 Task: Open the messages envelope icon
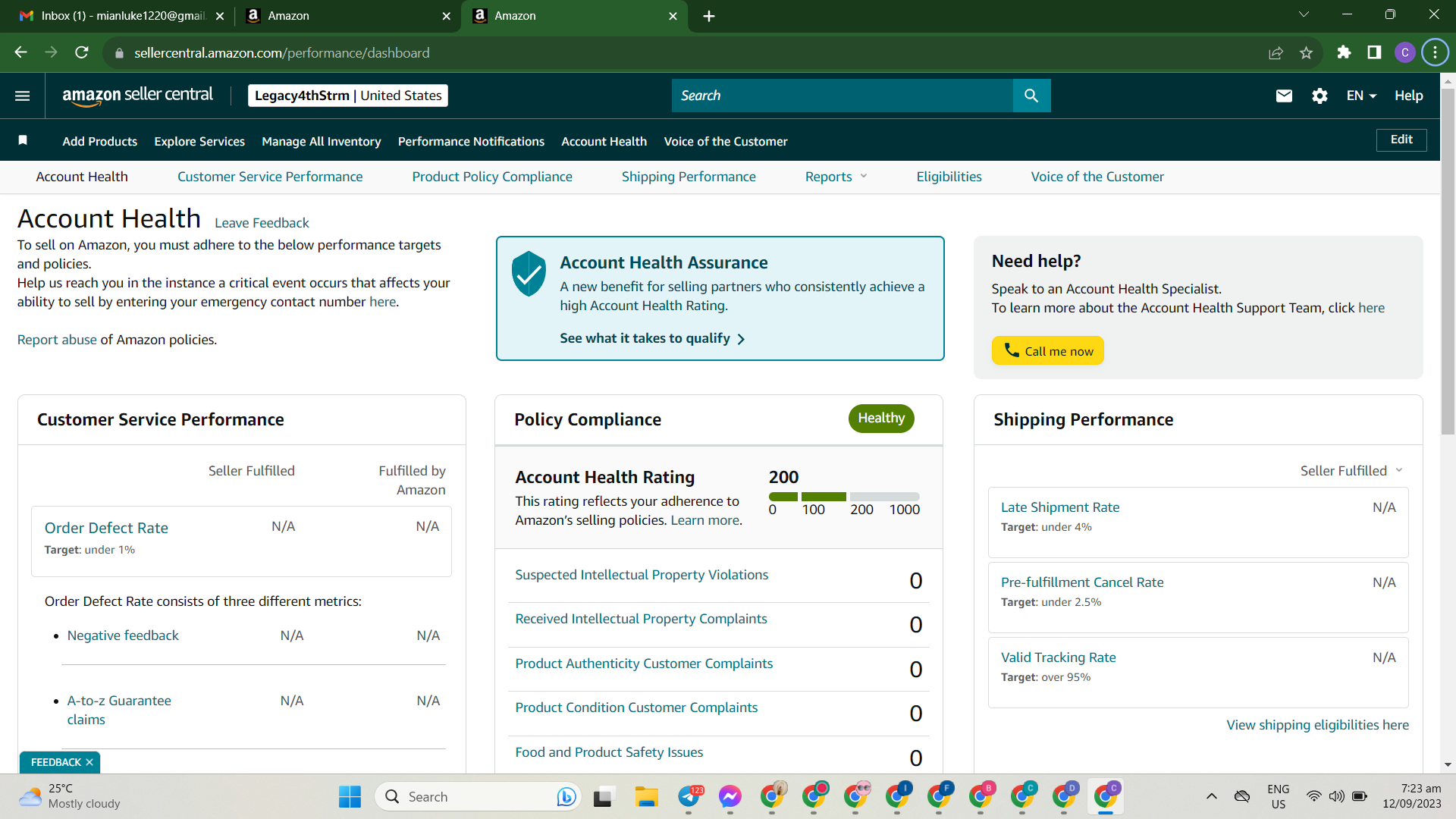(1284, 96)
